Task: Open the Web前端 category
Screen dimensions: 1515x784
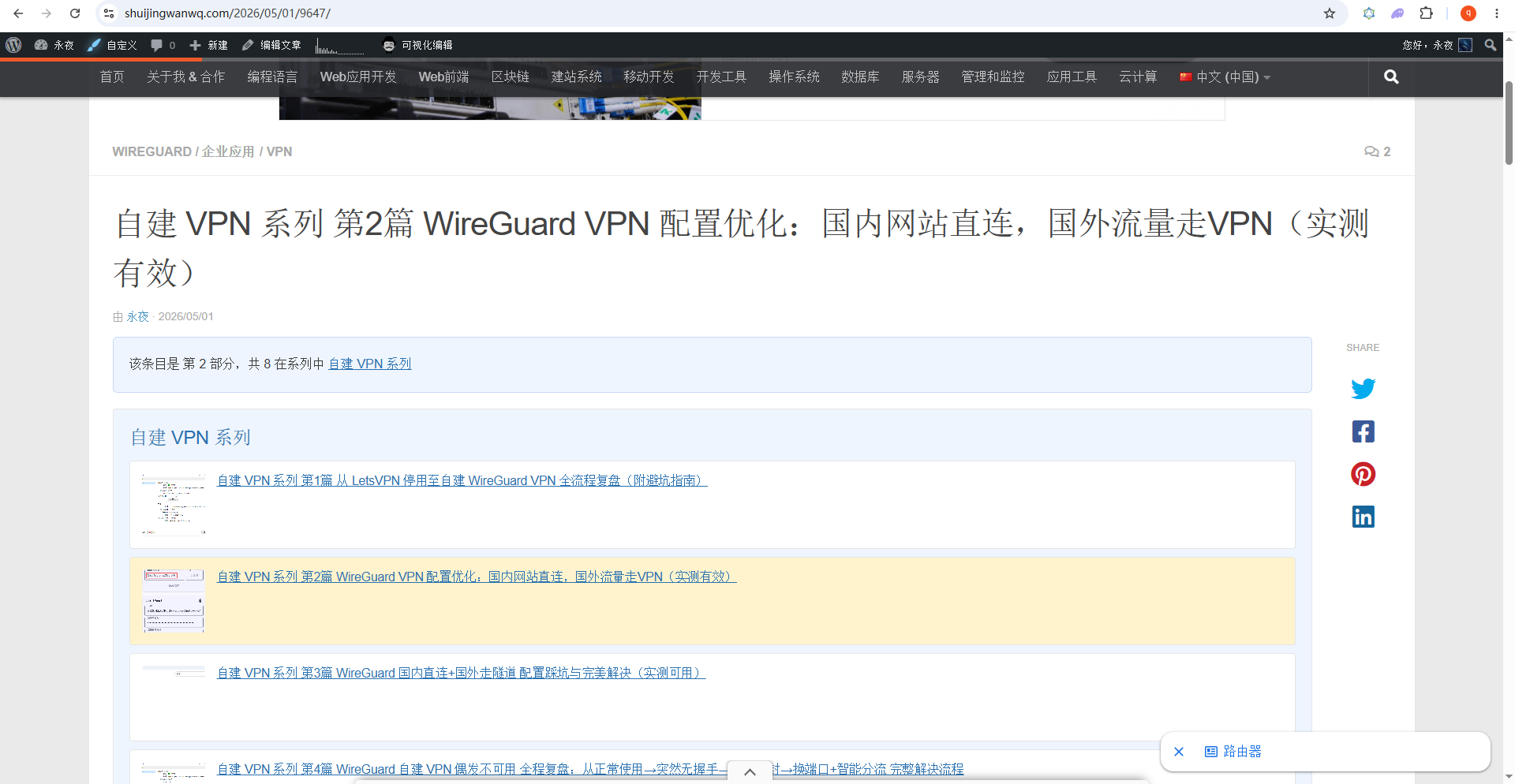Action: point(443,77)
